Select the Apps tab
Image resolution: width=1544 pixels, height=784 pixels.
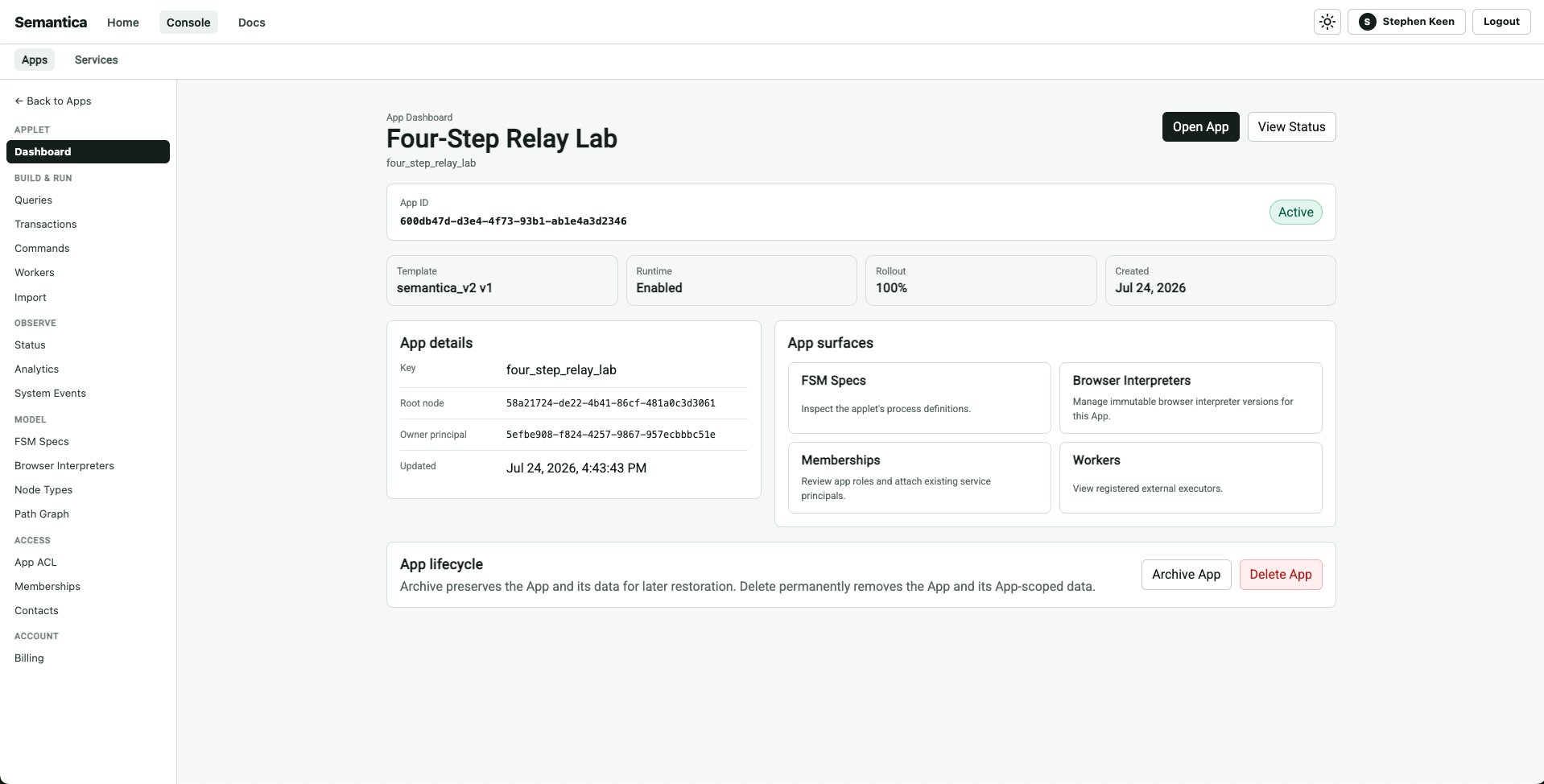(35, 60)
